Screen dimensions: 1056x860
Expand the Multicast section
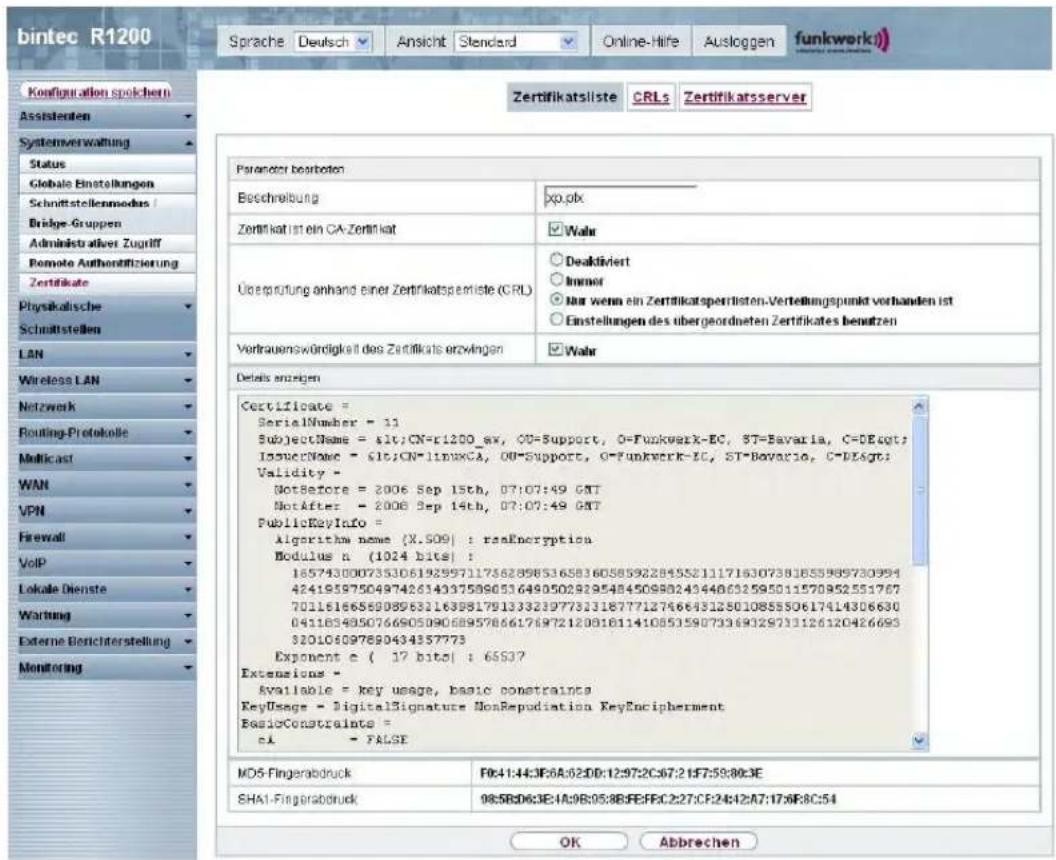pos(103,459)
